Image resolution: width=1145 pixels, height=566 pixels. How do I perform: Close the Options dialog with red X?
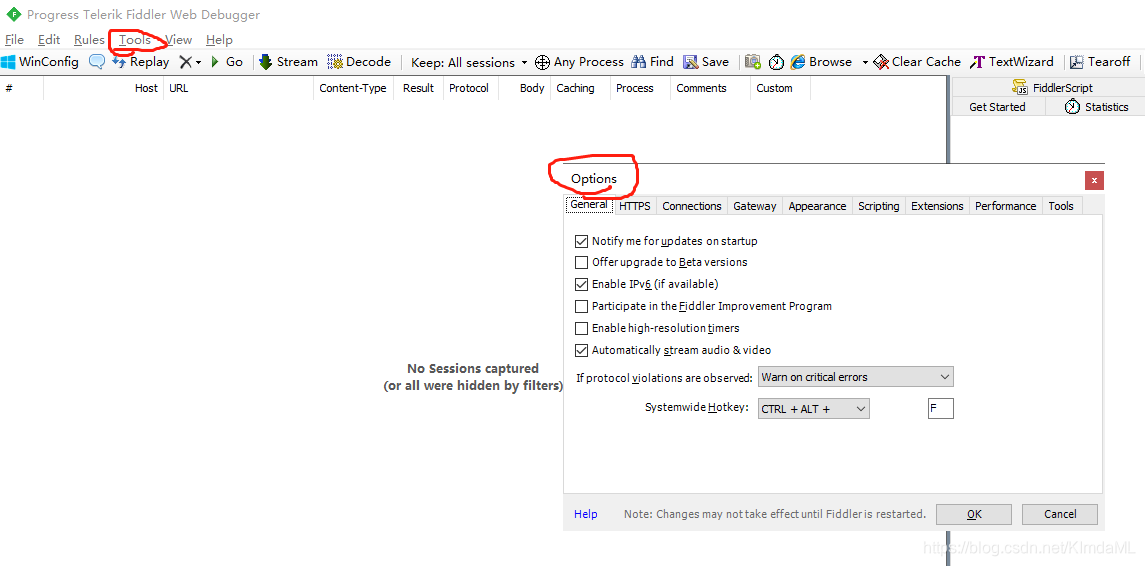1094,180
